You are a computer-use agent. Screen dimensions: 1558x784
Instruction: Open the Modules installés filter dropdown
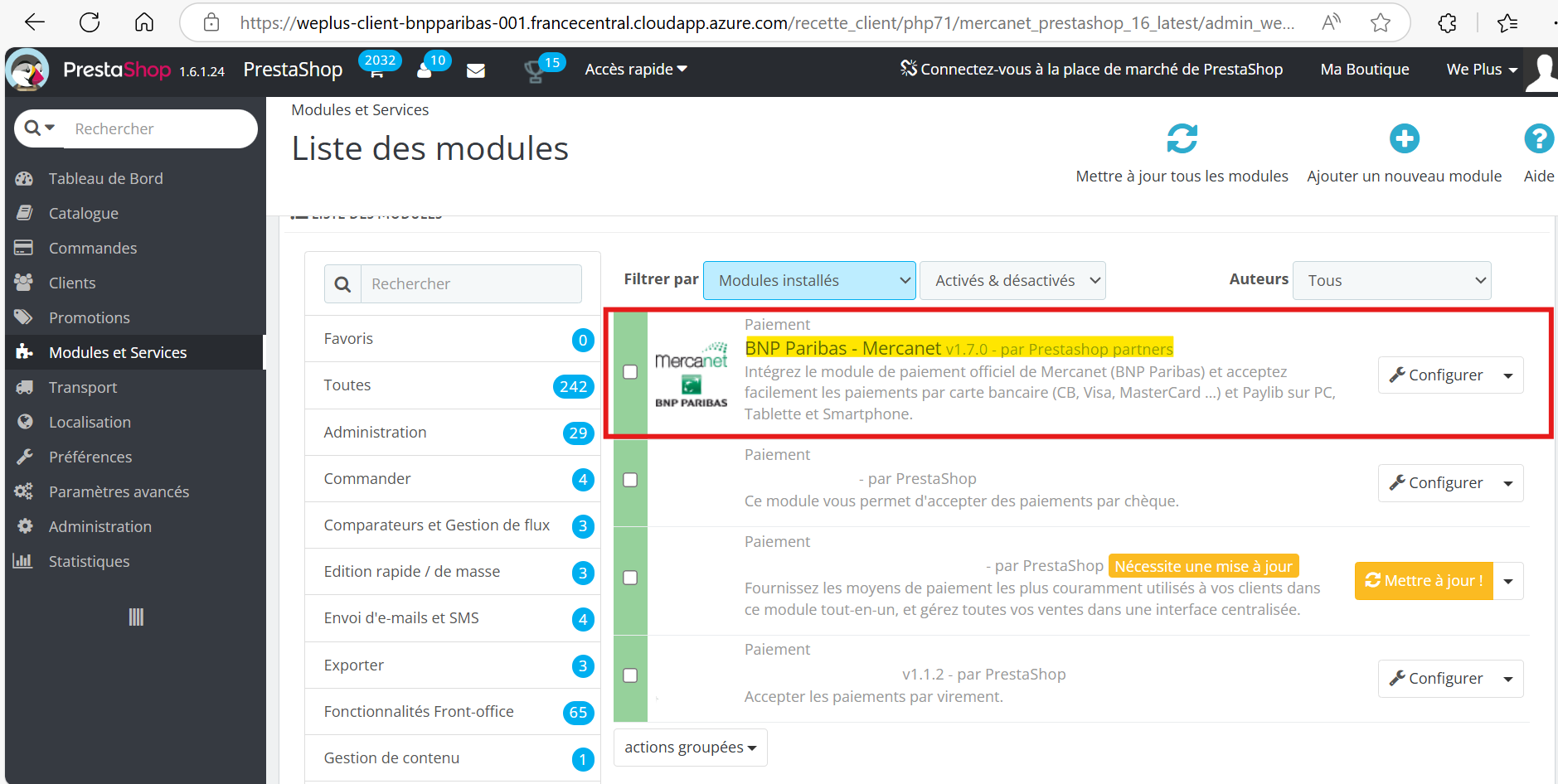point(809,281)
